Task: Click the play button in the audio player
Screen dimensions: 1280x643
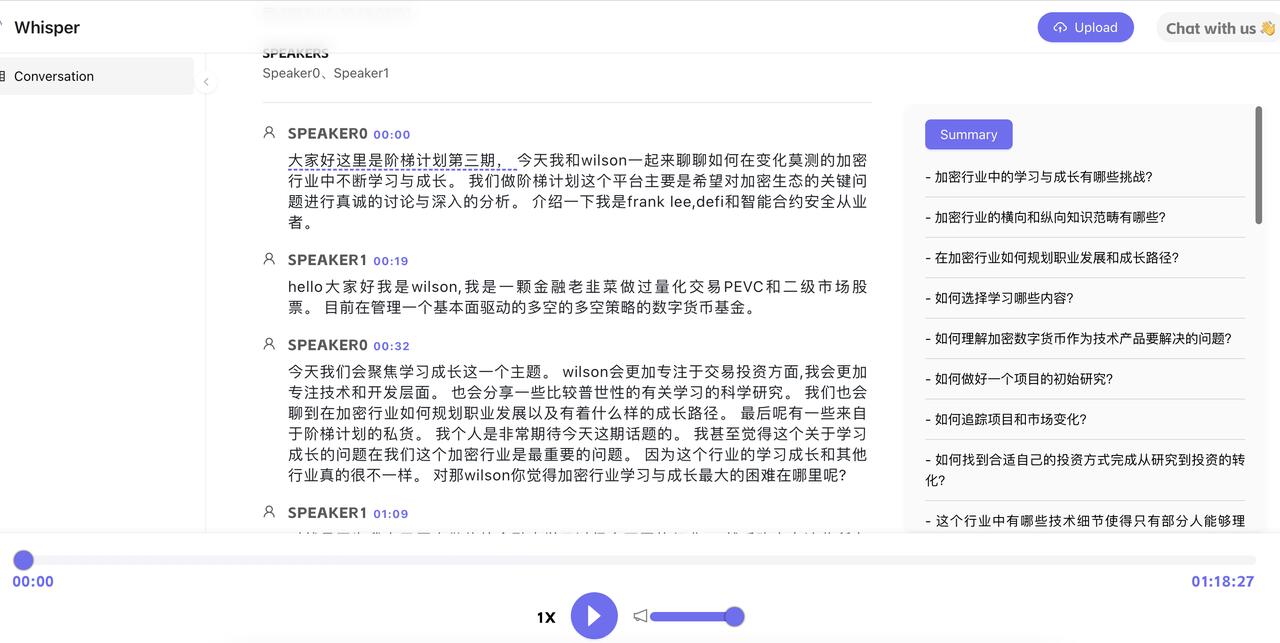Action: pos(594,616)
